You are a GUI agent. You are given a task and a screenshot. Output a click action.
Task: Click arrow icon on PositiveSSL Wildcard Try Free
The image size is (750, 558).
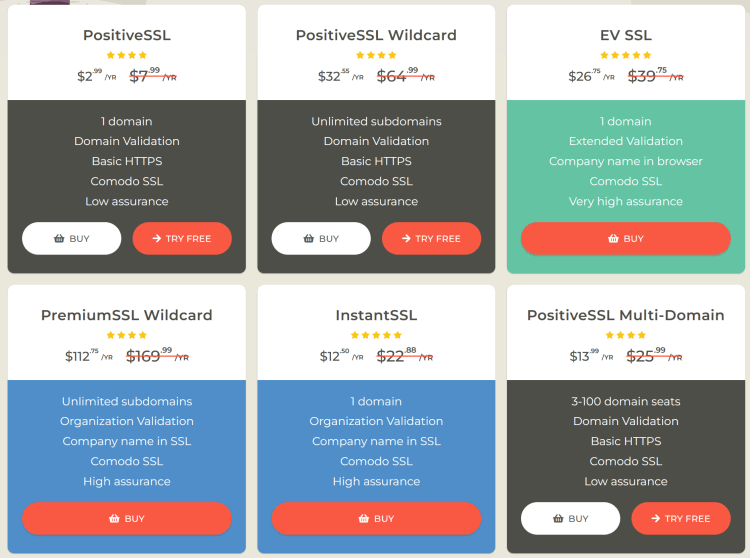click(406, 239)
